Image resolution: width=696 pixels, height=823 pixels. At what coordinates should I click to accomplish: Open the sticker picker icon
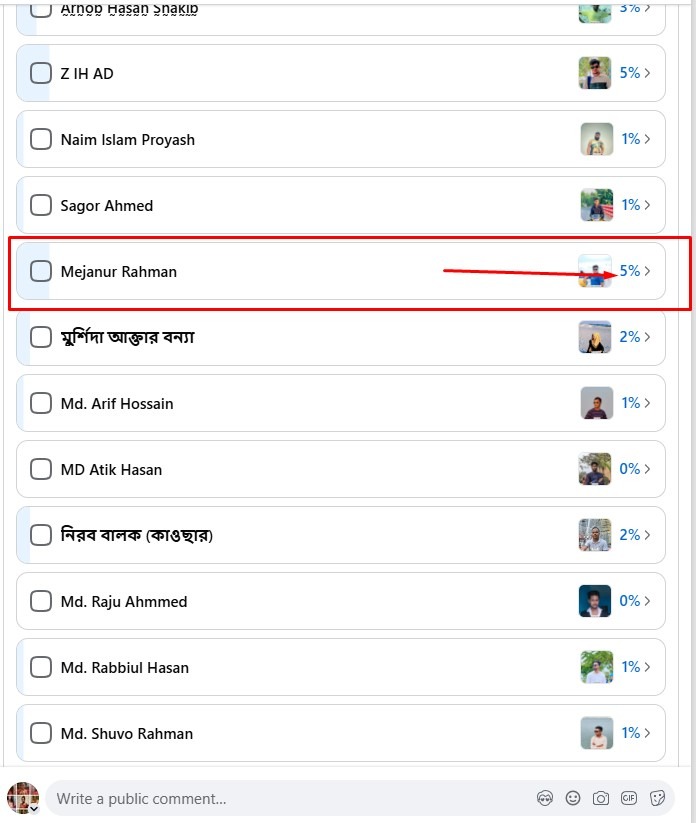click(658, 798)
